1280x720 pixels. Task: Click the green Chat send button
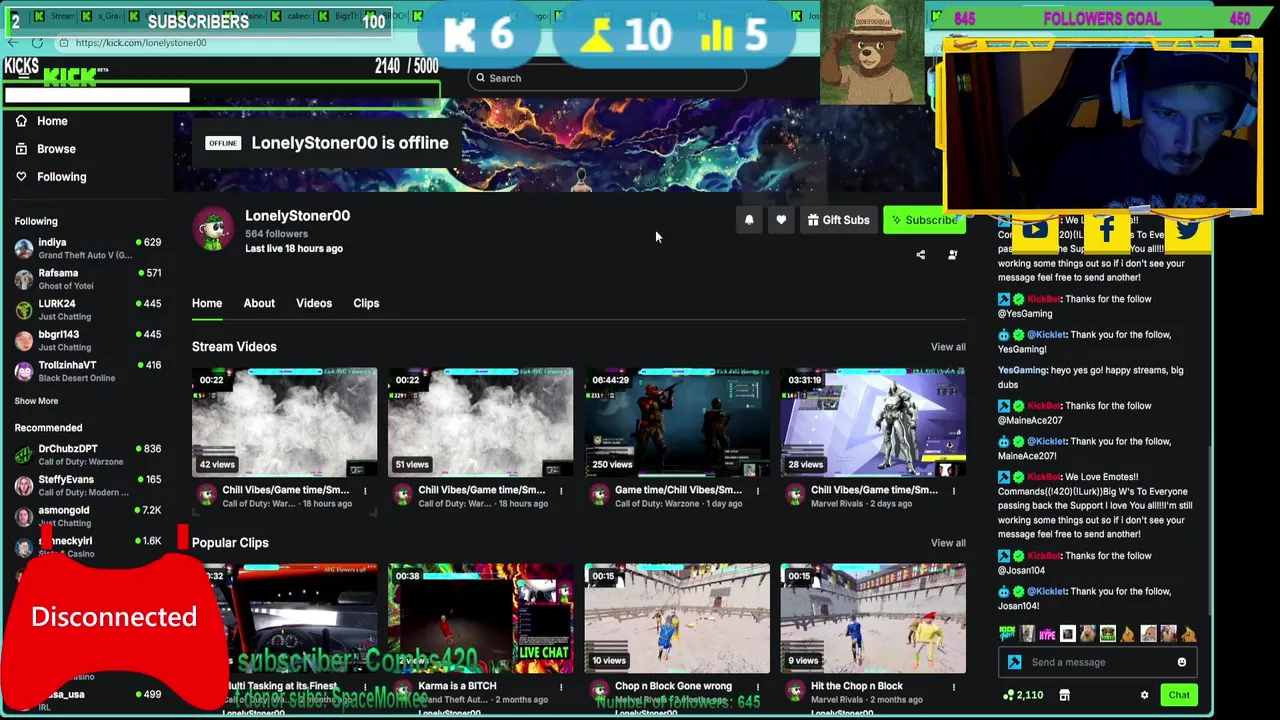coord(1179,695)
